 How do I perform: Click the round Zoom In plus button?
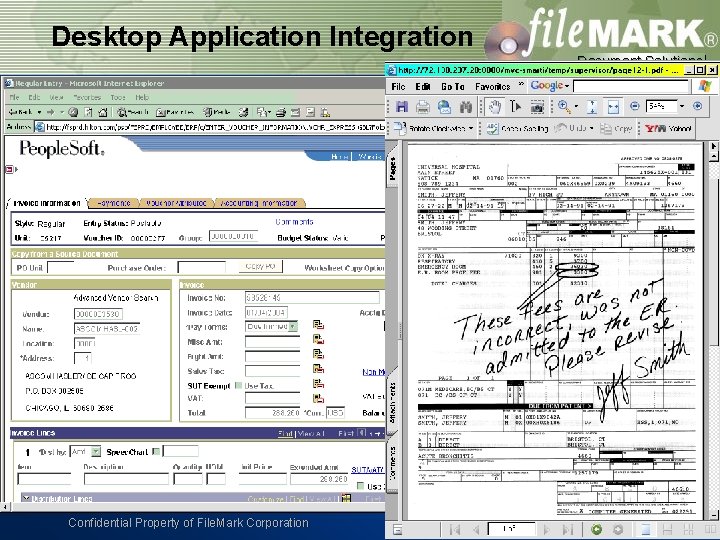(698, 106)
